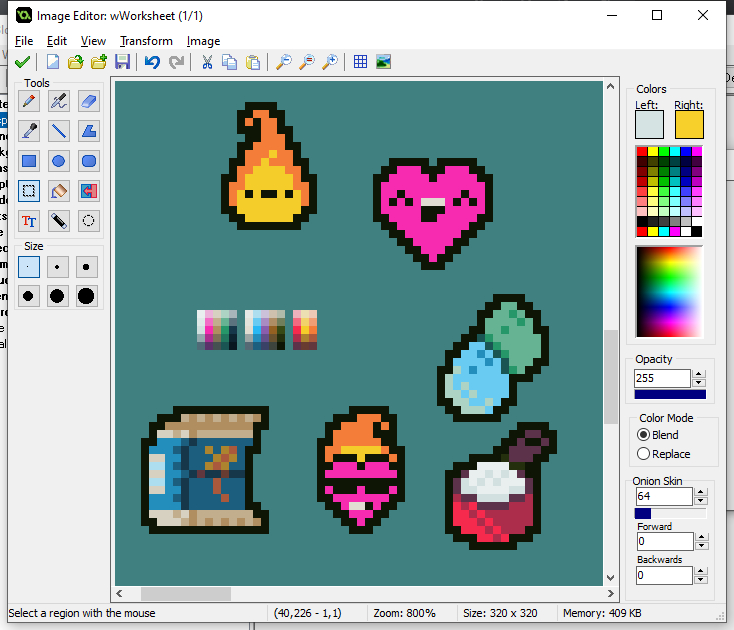This screenshot has width=734, height=630.
Task: Select the Text tool
Action: [x=30, y=220]
